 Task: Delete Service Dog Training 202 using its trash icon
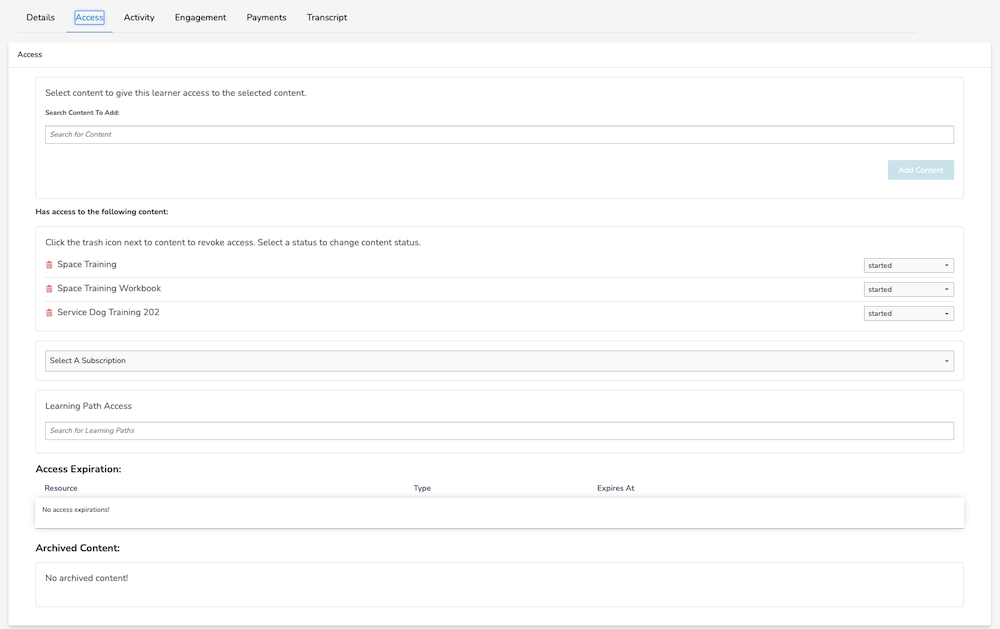click(x=49, y=312)
